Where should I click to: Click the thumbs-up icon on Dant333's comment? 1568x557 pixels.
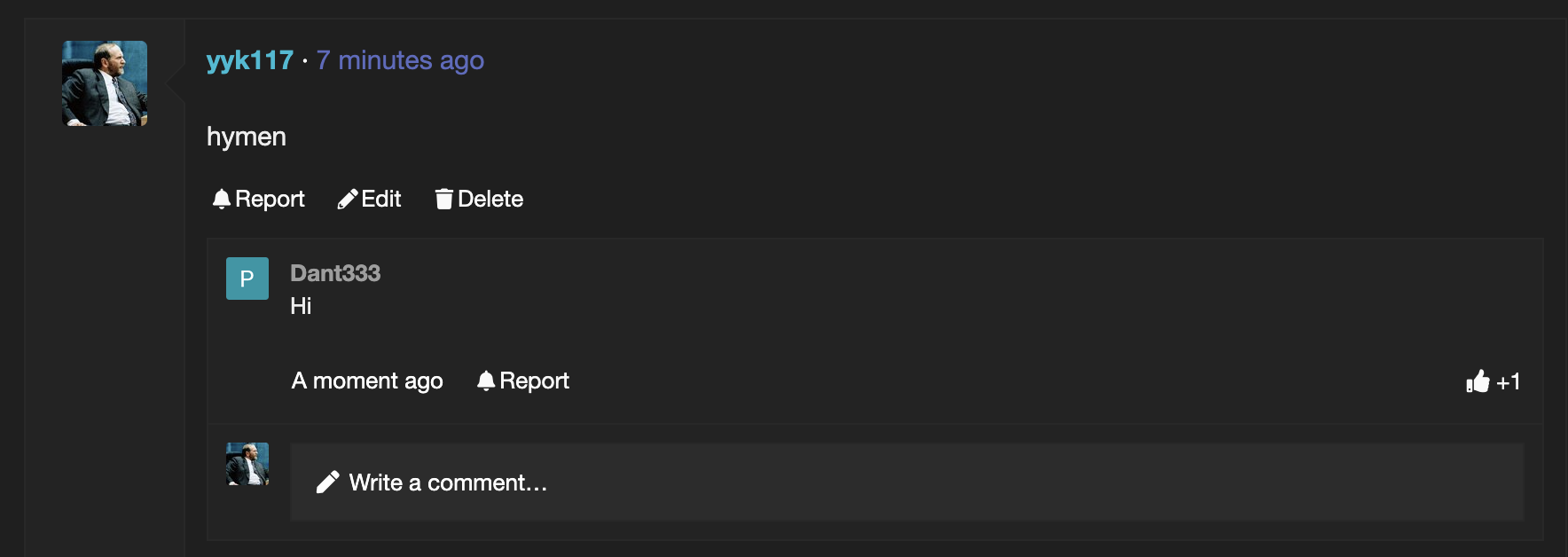click(x=1478, y=381)
